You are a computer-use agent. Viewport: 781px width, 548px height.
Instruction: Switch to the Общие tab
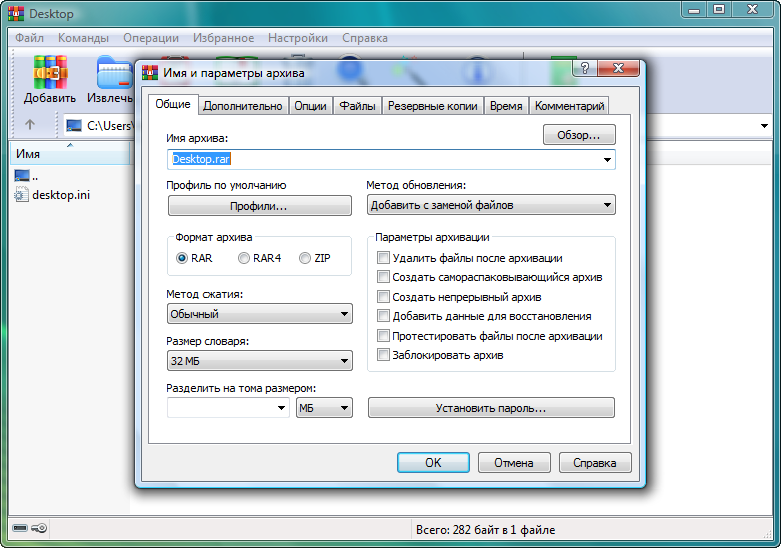[x=173, y=104]
